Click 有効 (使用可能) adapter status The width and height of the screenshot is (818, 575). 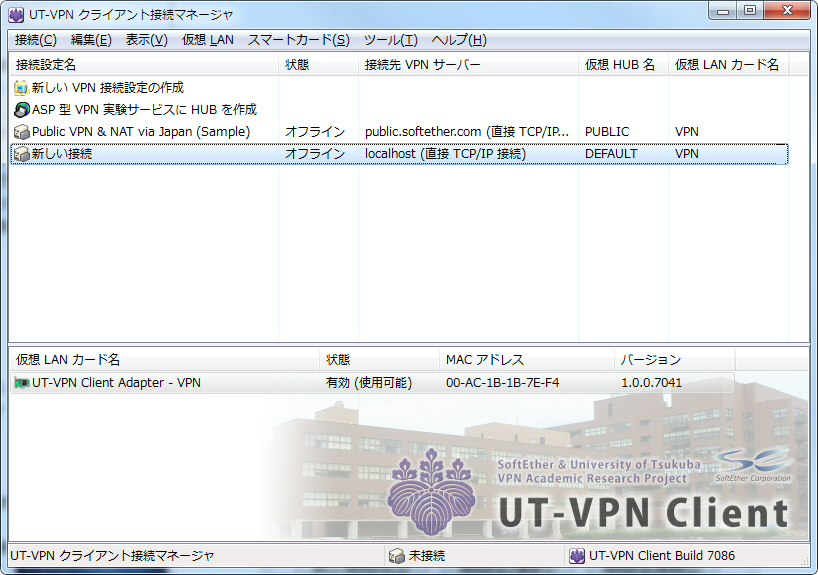point(369,383)
